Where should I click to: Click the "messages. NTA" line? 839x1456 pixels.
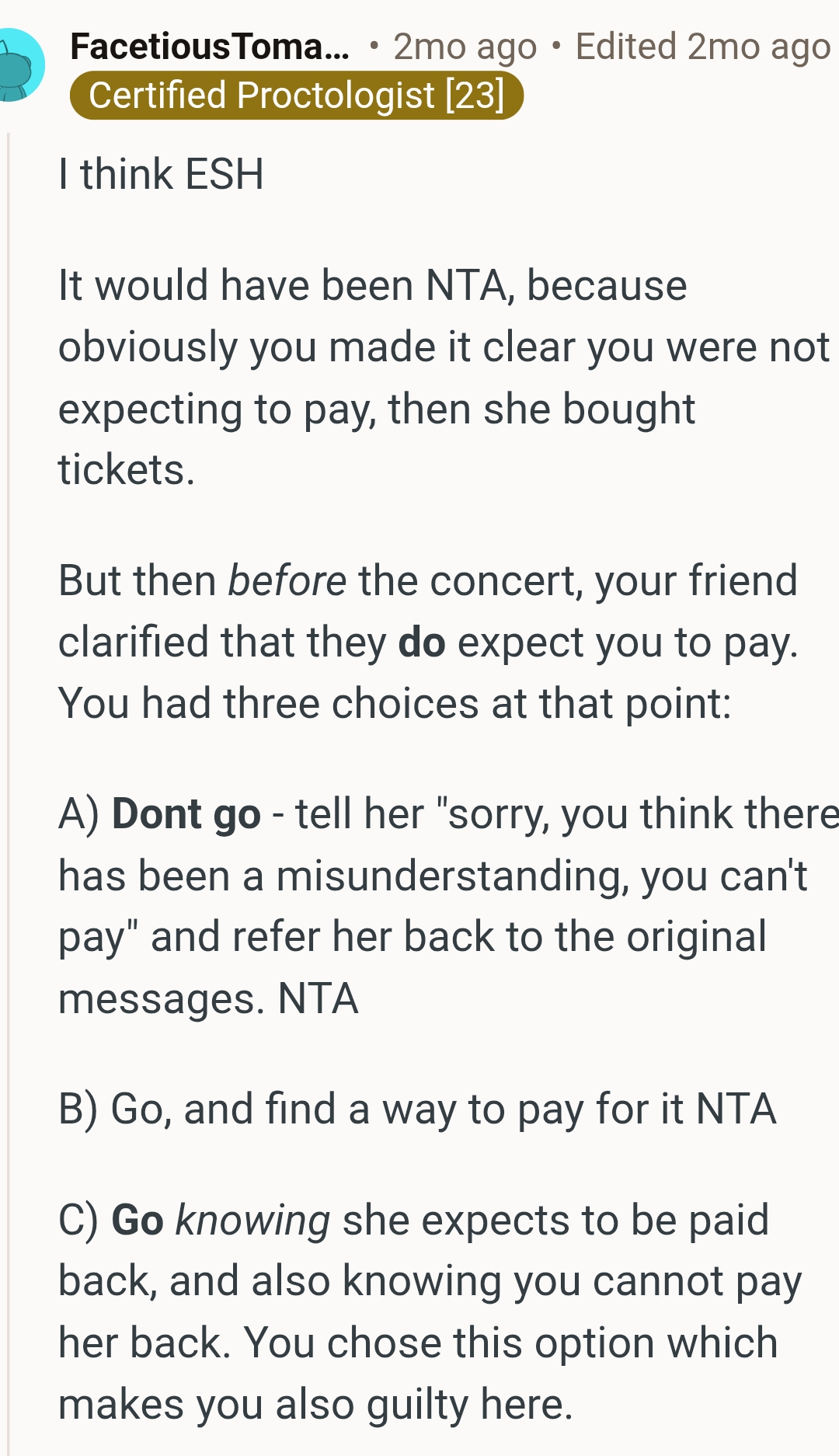208,998
